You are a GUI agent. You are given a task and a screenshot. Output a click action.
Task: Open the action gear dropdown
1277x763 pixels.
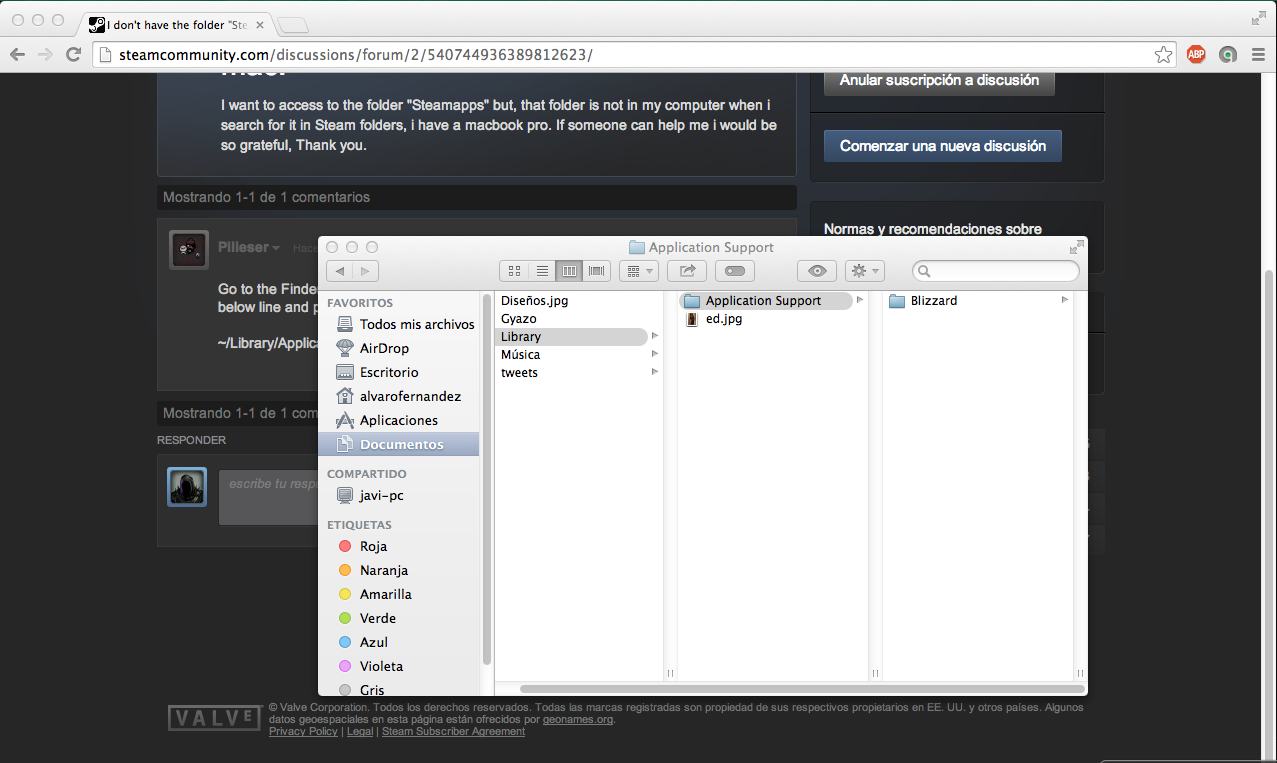tap(862, 270)
